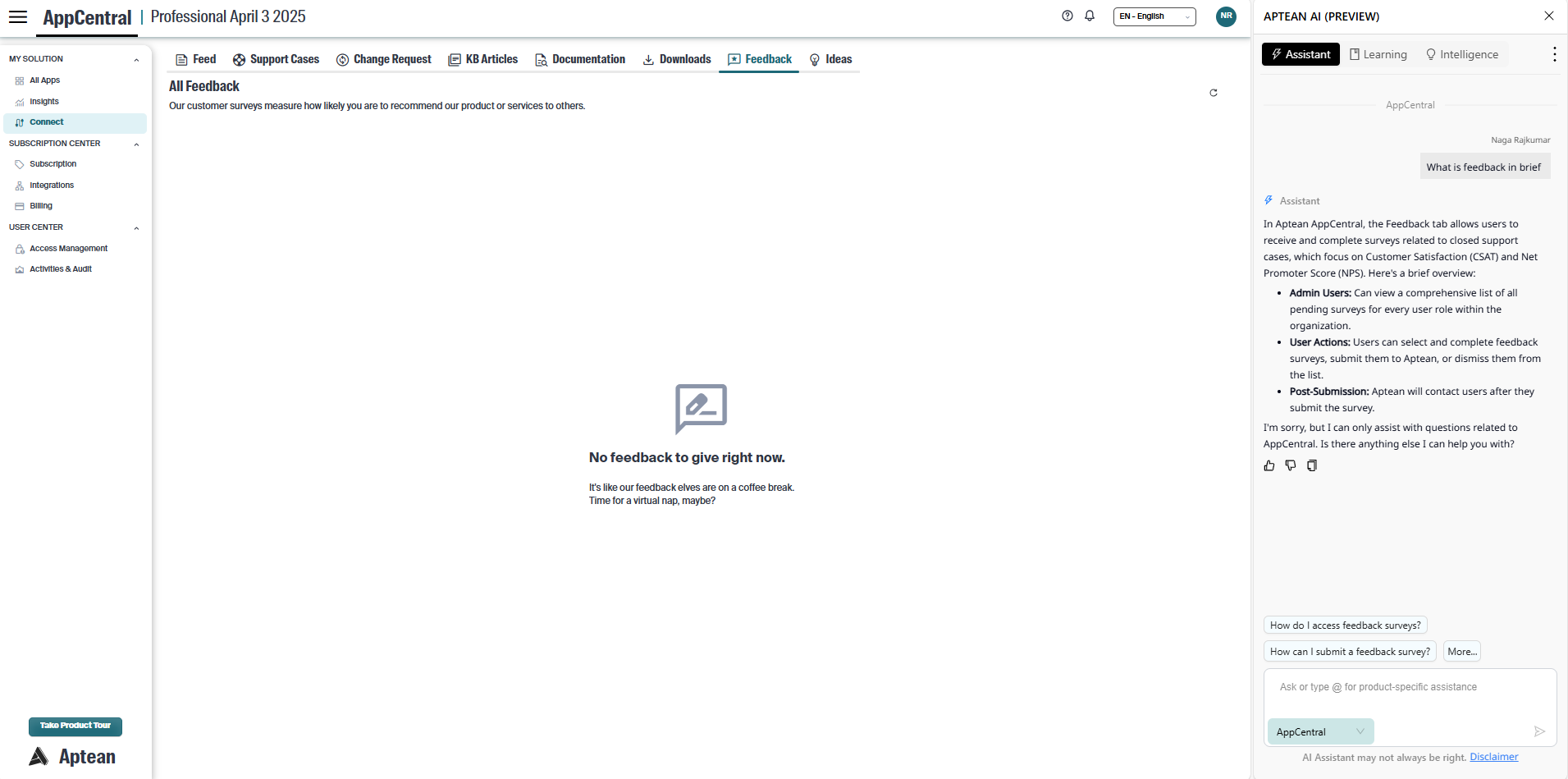The height and width of the screenshot is (779, 1568).
Task: Open Billing in sidebar
Action: (41, 206)
